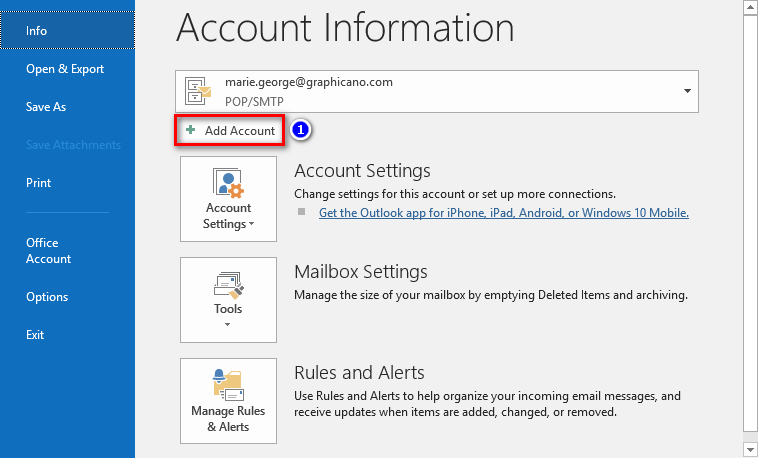
Task: Open the Open & Export menu item
Action: coord(65,69)
